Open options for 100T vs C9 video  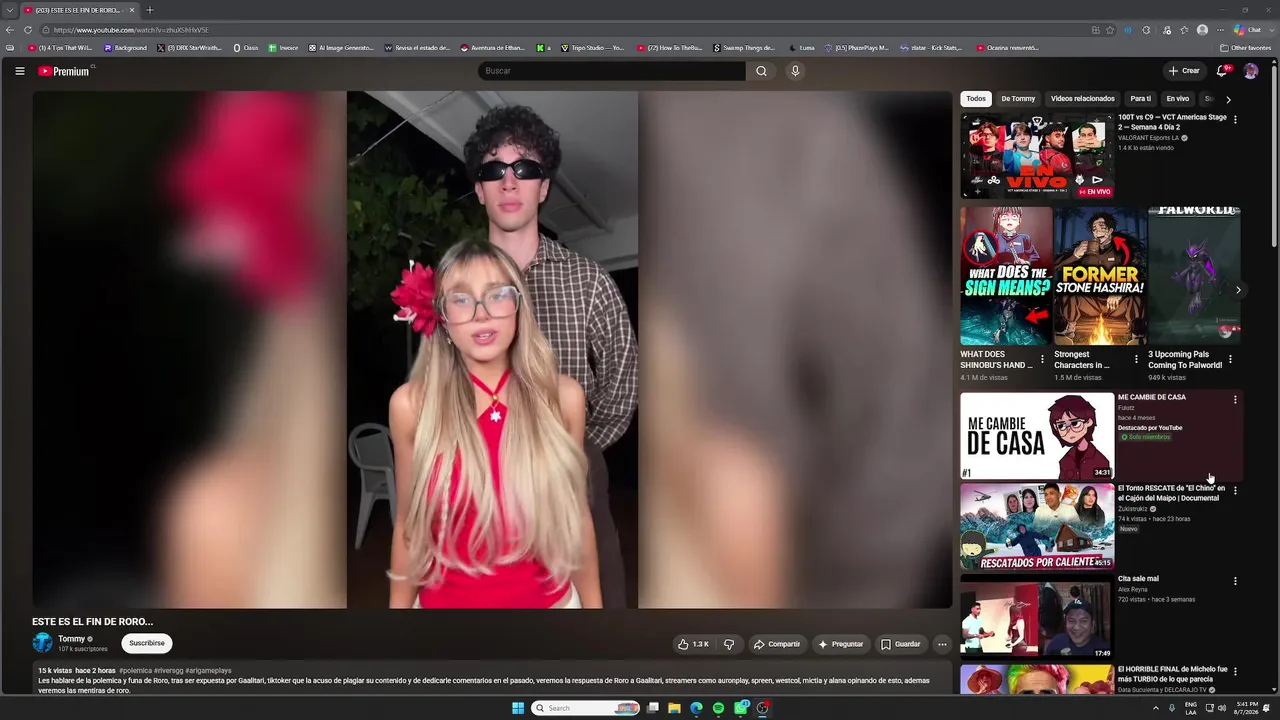tap(1235, 119)
